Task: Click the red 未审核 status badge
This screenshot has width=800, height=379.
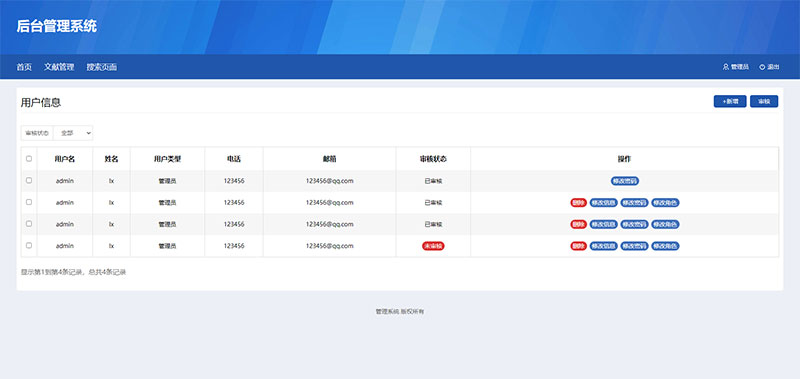Action: coord(433,246)
